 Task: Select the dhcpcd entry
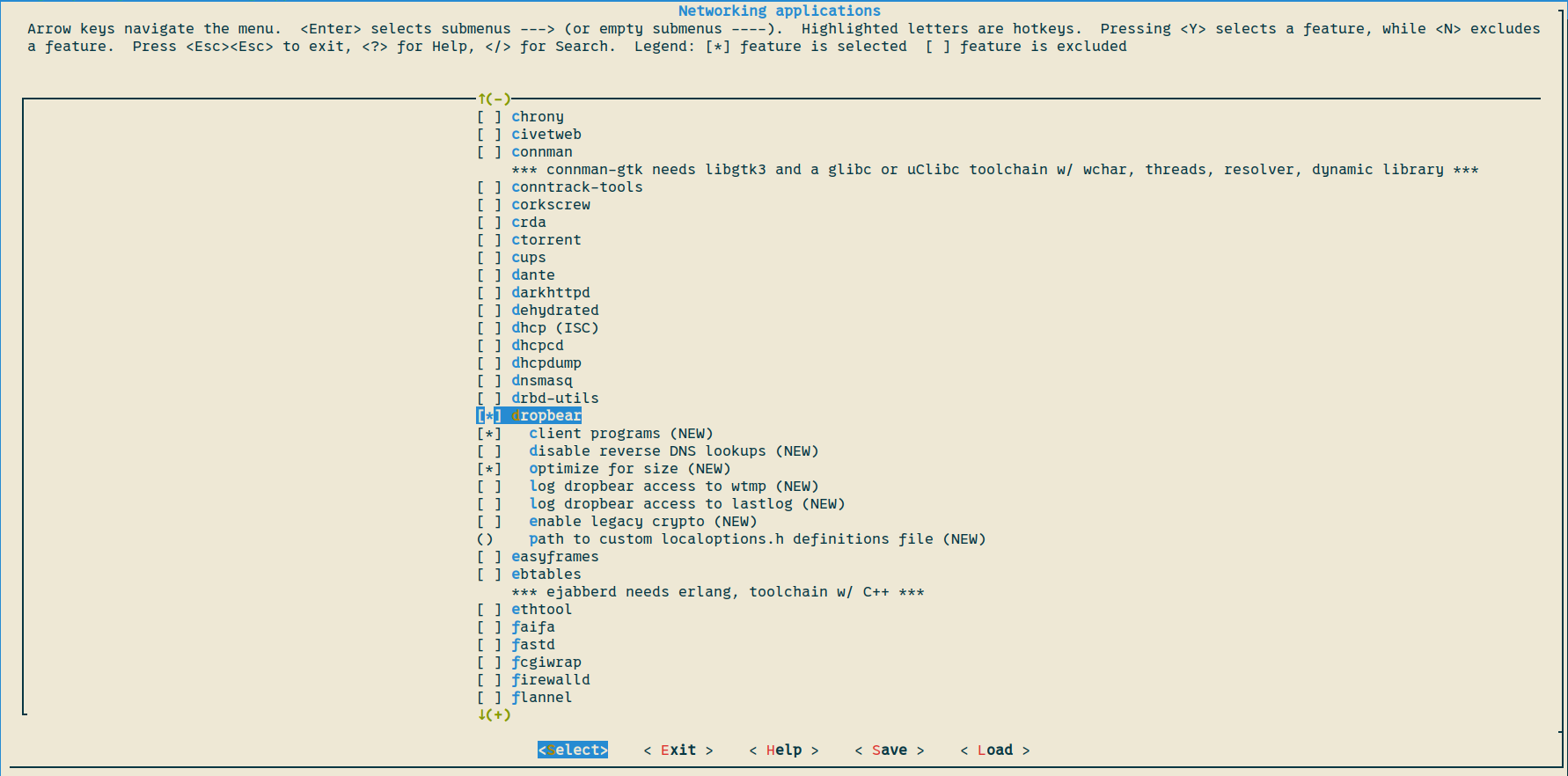click(520, 345)
